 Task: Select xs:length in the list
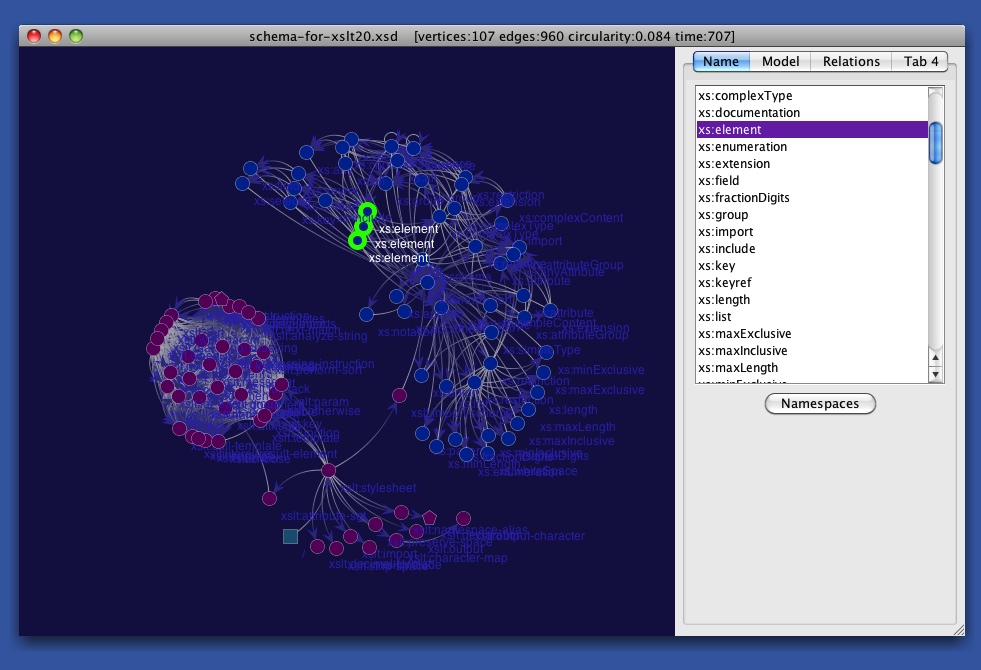812,300
